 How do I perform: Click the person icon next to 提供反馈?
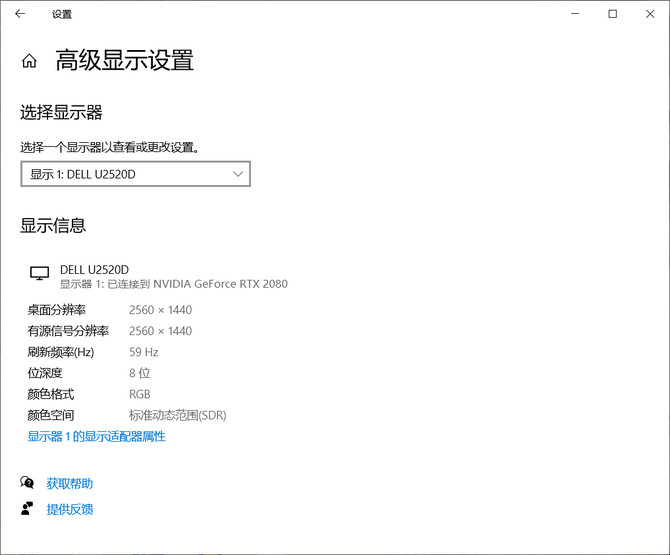click(27, 509)
